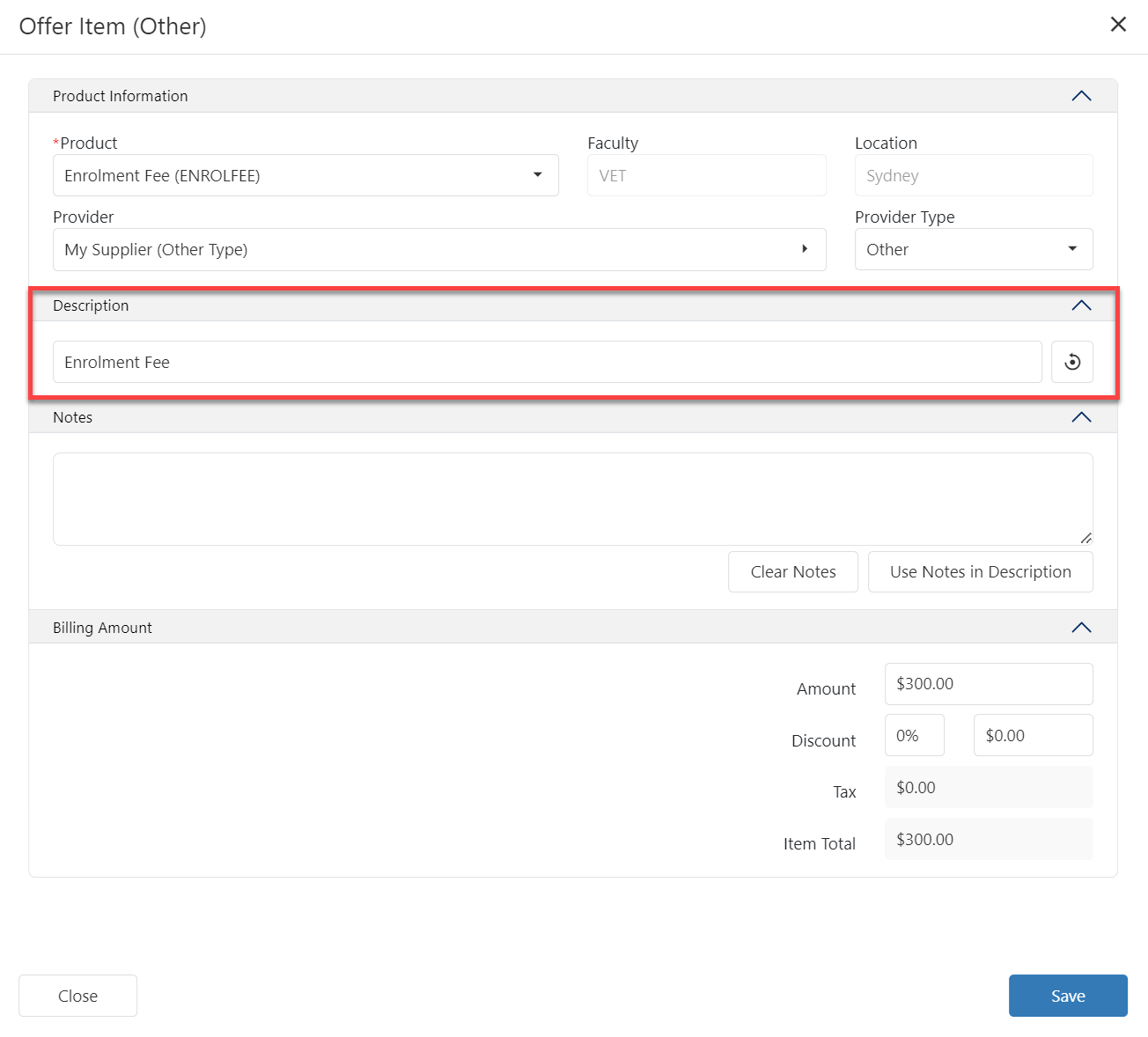
Task: Click the reset description icon button
Action: point(1071,362)
